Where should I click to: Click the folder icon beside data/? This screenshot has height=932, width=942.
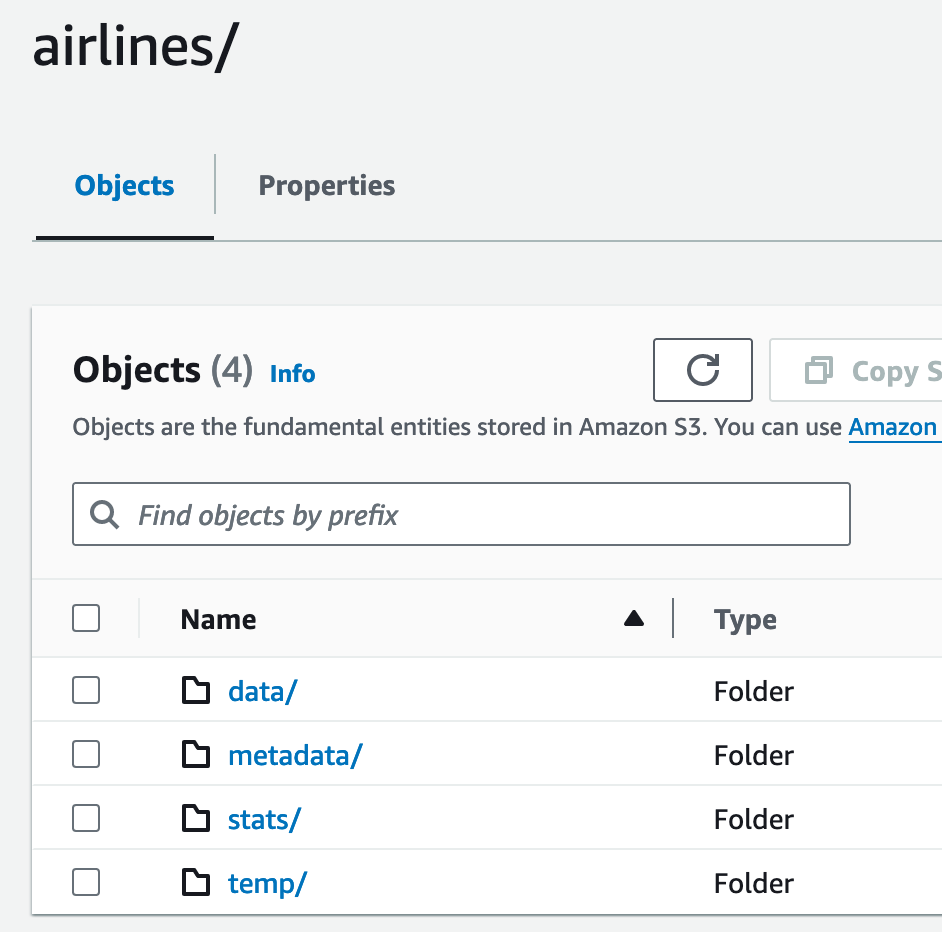pyautogui.click(x=196, y=690)
